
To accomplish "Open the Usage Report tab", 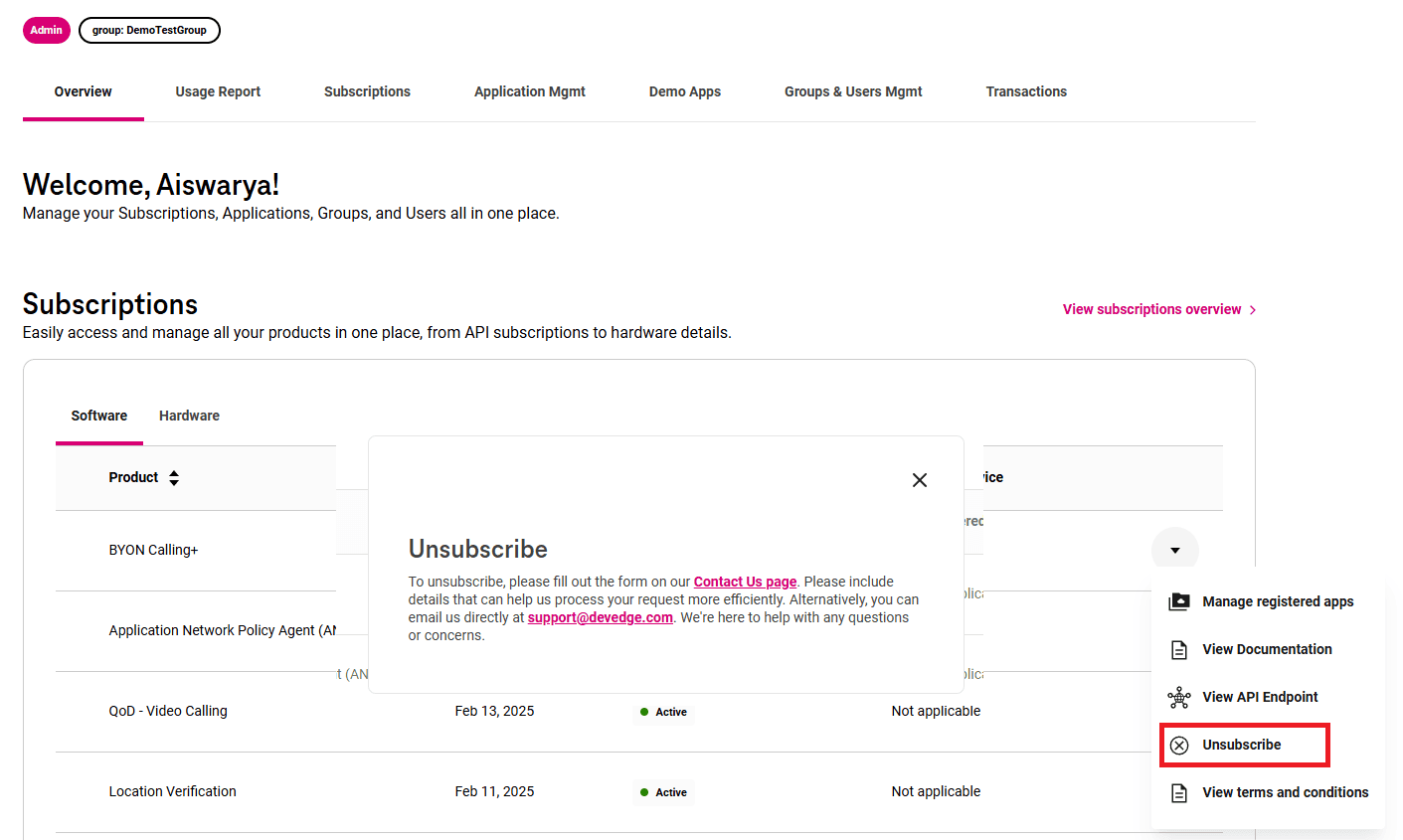I will point(218,91).
